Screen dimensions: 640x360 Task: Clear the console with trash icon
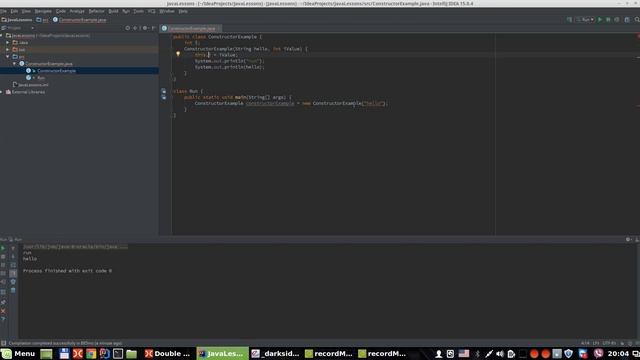click(13, 290)
